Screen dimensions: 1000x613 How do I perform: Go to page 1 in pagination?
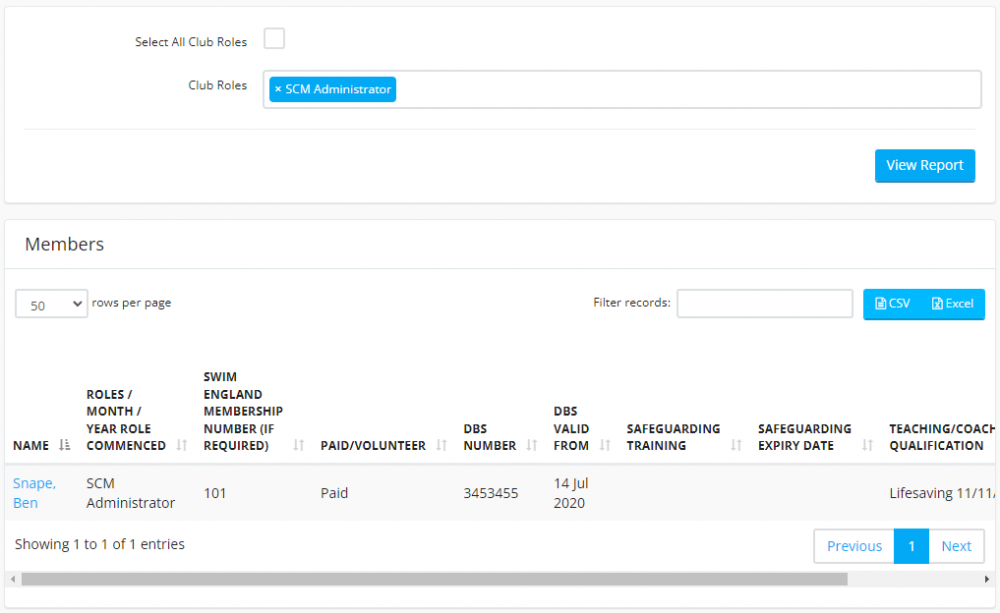pos(911,546)
